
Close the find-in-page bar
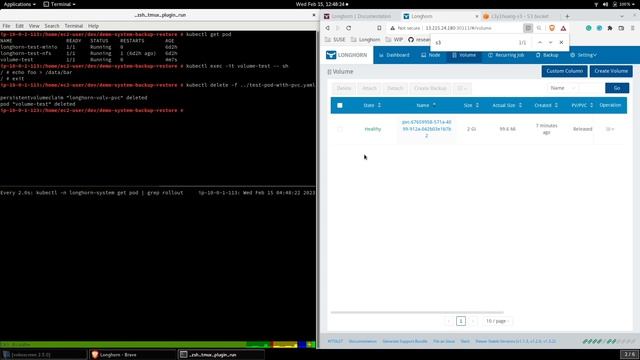[561, 42]
